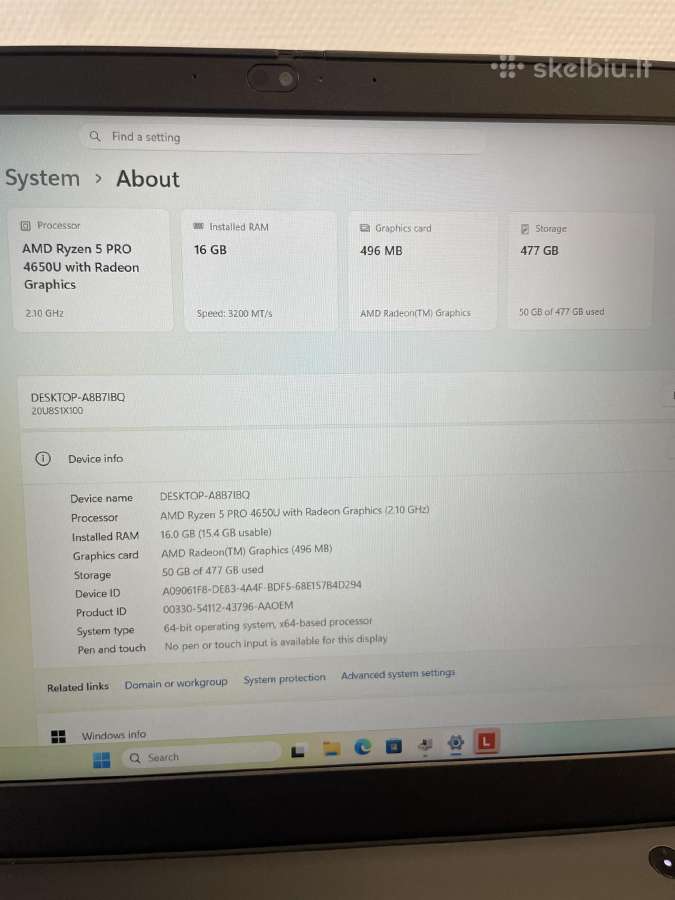Select device name DESKTOP-A8B7IBQ heading
Screen dimensions: 675x900
click(78, 397)
